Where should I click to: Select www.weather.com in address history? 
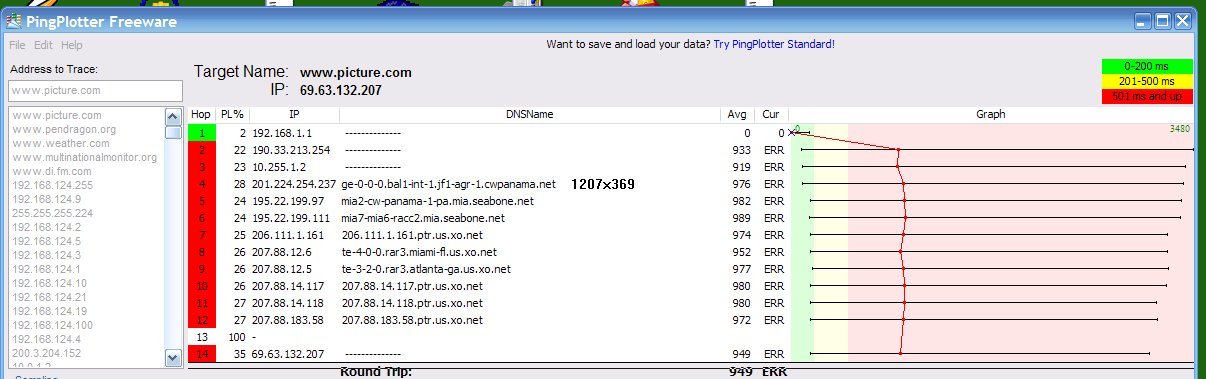pyautogui.click(x=60, y=143)
